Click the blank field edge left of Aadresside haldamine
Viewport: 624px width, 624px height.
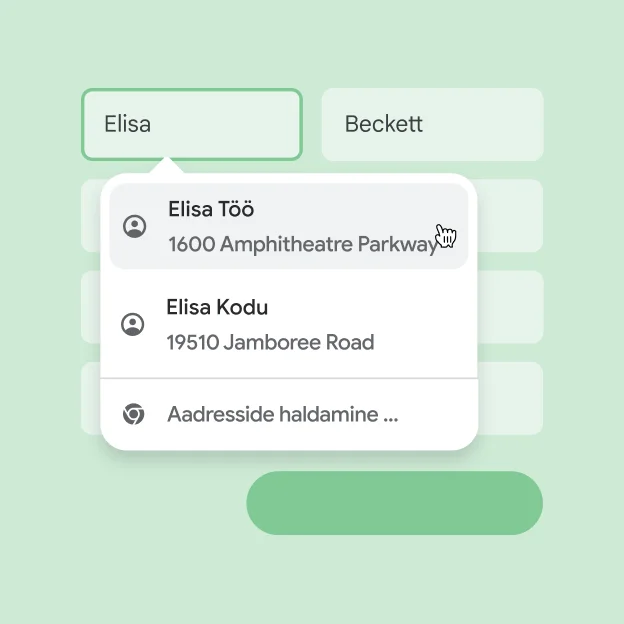[x=90, y=398]
